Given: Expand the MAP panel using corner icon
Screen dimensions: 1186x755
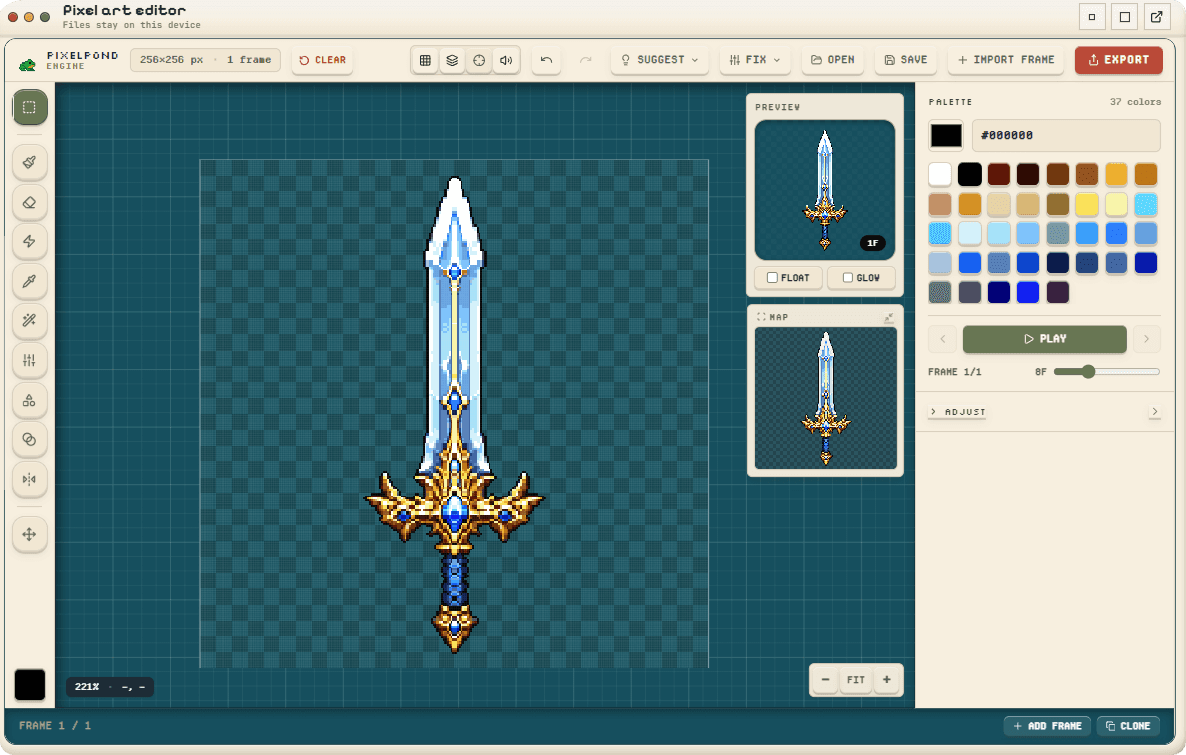Looking at the screenshot, I should click(x=889, y=317).
